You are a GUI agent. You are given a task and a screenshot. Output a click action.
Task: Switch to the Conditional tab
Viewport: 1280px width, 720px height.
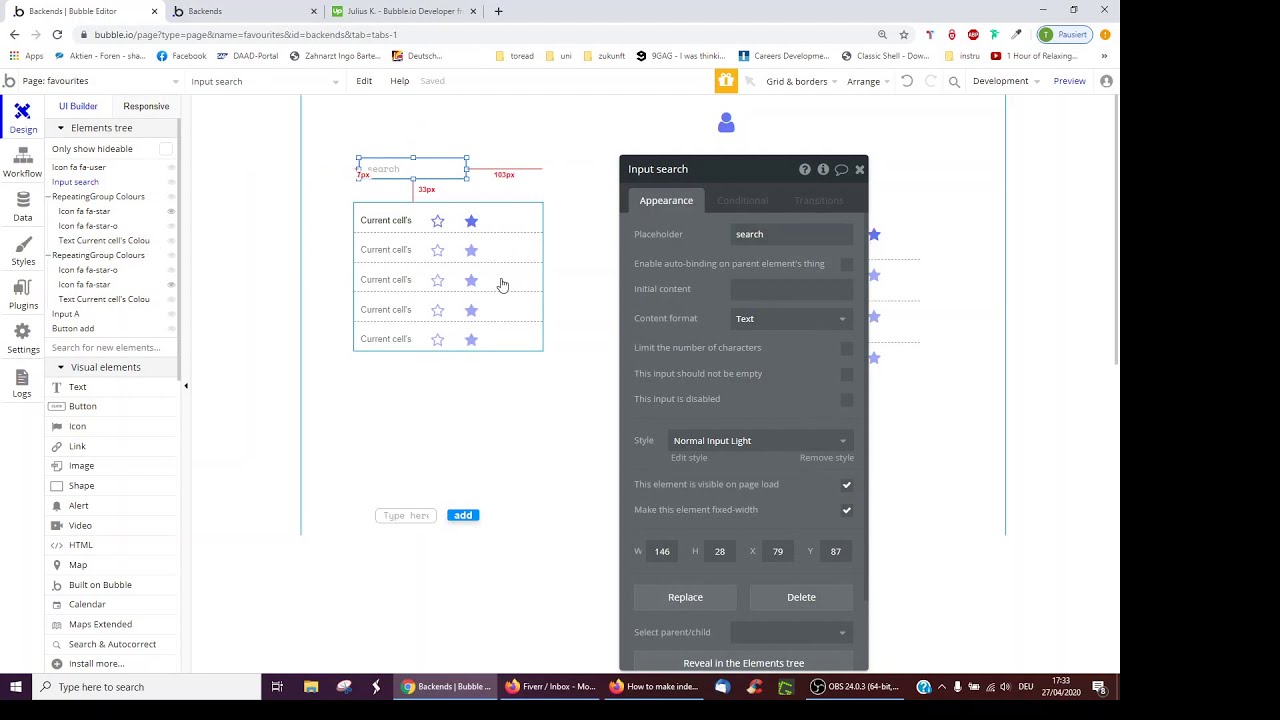click(x=742, y=201)
